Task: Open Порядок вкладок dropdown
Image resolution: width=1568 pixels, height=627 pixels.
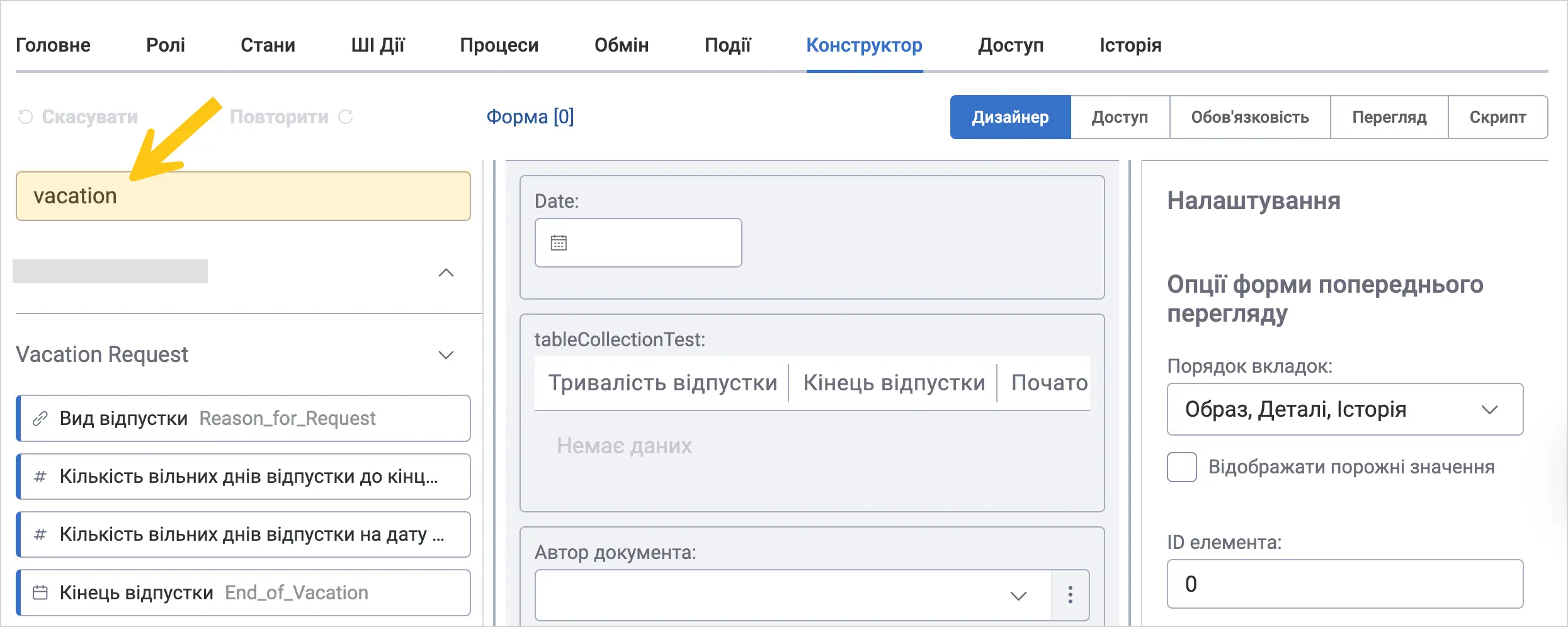Action: point(1345,409)
